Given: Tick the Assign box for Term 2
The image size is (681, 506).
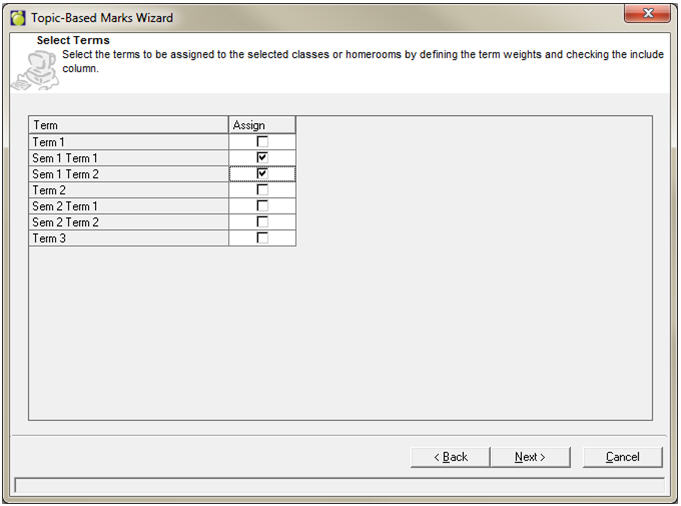Looking at the screenshot, I should click(x=262, y=190).
